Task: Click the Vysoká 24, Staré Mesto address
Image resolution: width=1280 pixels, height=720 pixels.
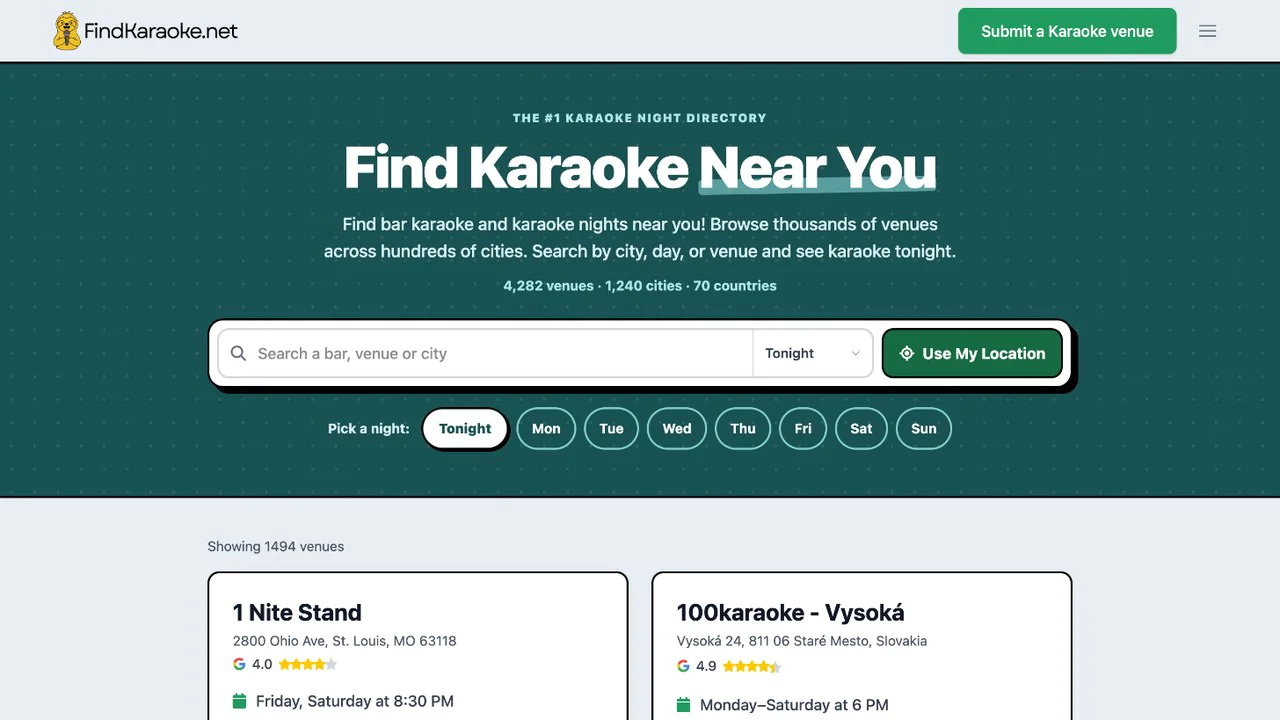Action: pos(802,640)
